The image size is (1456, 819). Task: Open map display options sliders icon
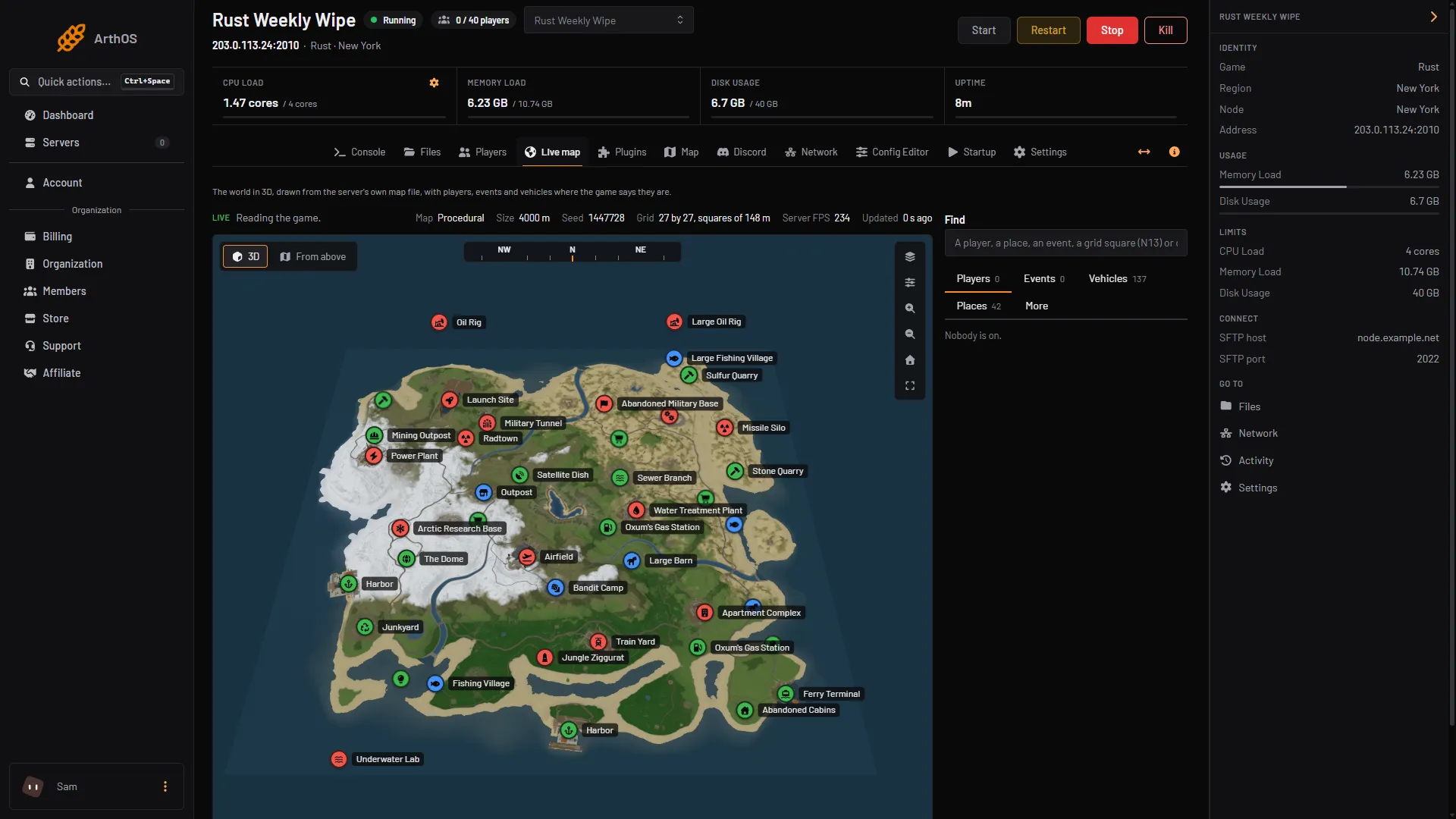[x=910, y=283]
